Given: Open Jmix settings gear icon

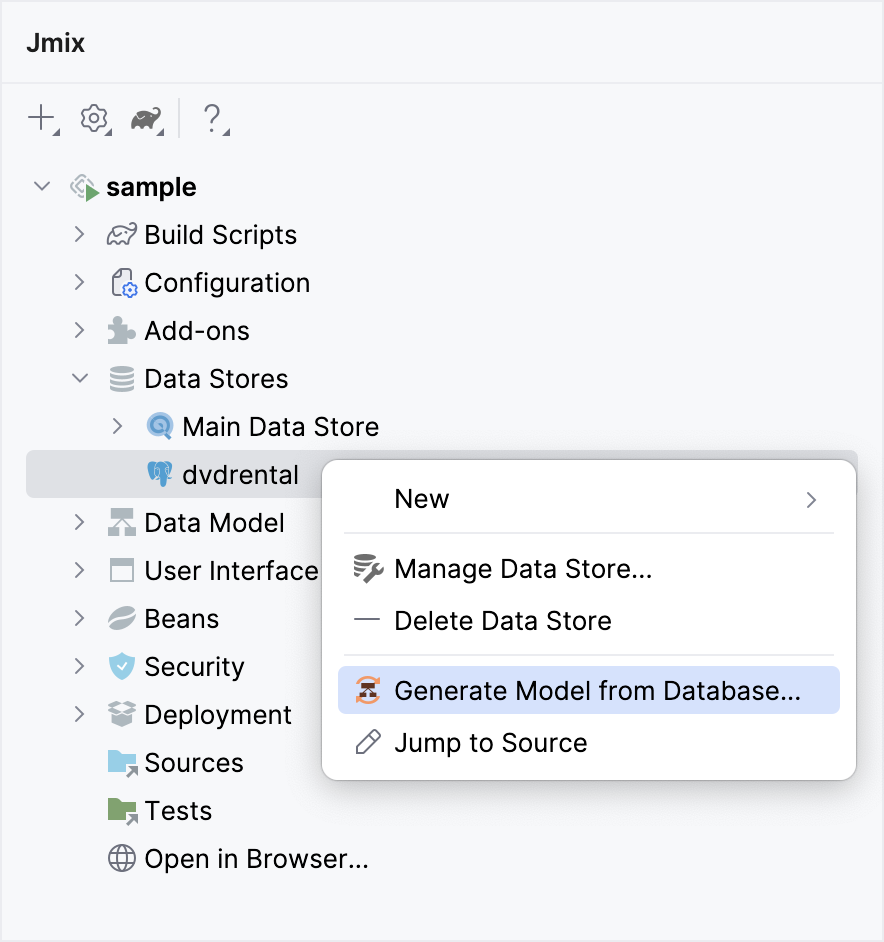Looking at the screenshot, I should pyautogui.click(x=93, y=118).
